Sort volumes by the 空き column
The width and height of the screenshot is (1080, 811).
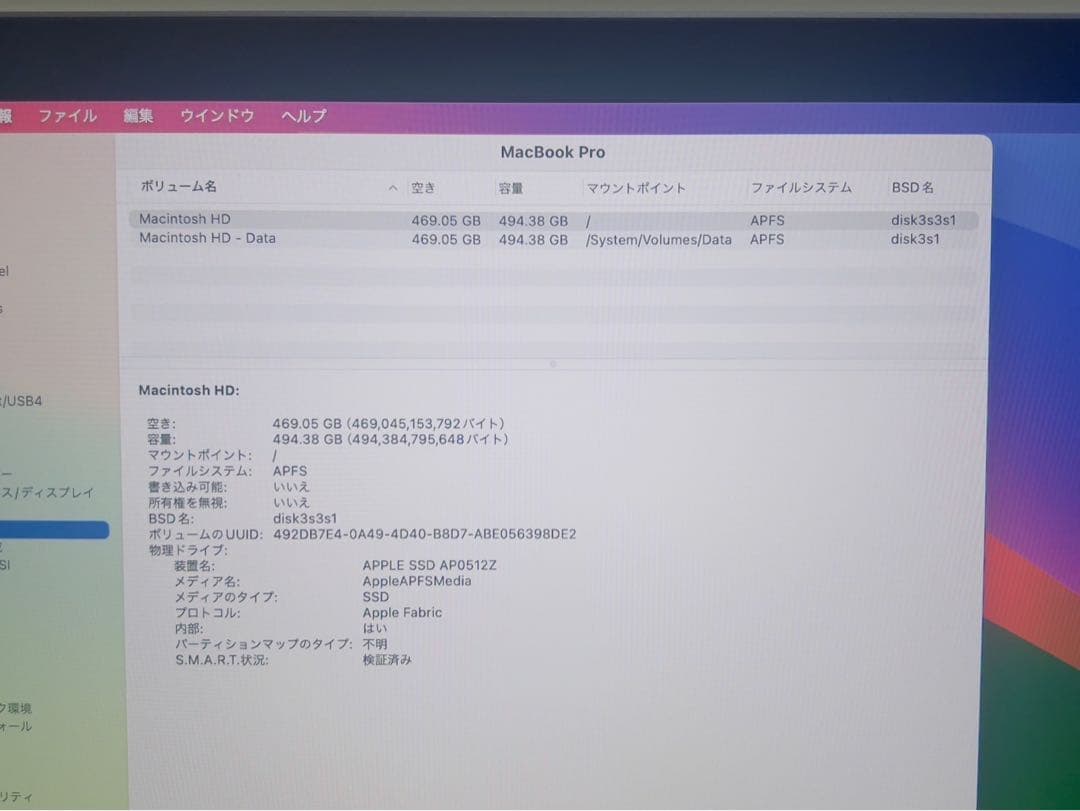pos(423,187)
